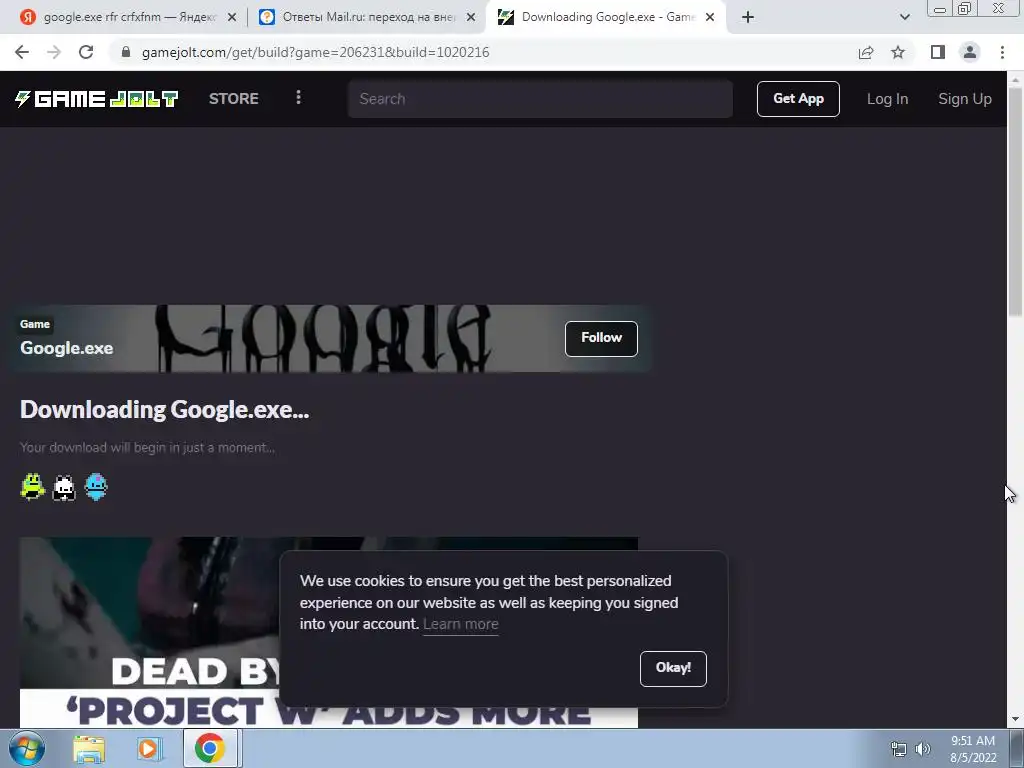Go back to the previous page
Screen dimensions: 1024x768
click(22, 52)
